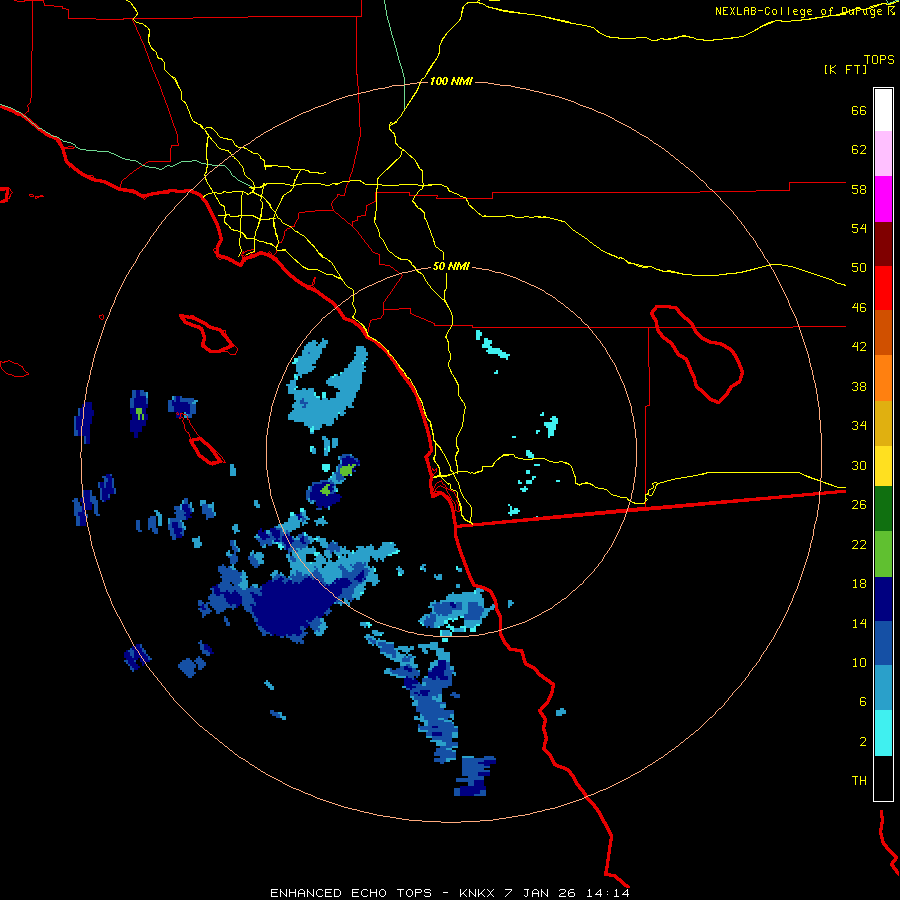Screen dimensions: 900x900
Task: Select the cyan legend band
Action: pyautogui.click(x=883, y=733)
